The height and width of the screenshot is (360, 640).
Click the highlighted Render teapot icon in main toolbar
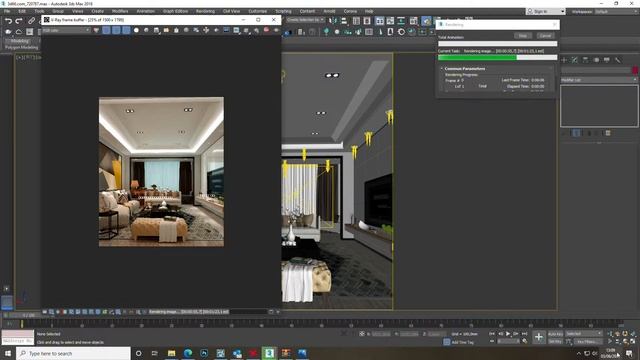(426, 20)
